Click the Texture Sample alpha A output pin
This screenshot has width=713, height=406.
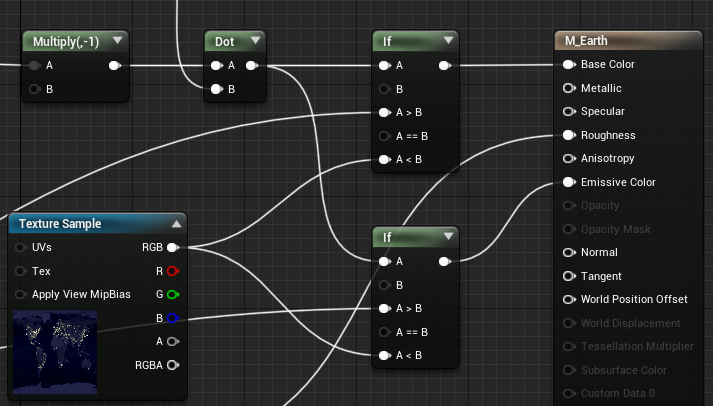[x=173, y=341]
